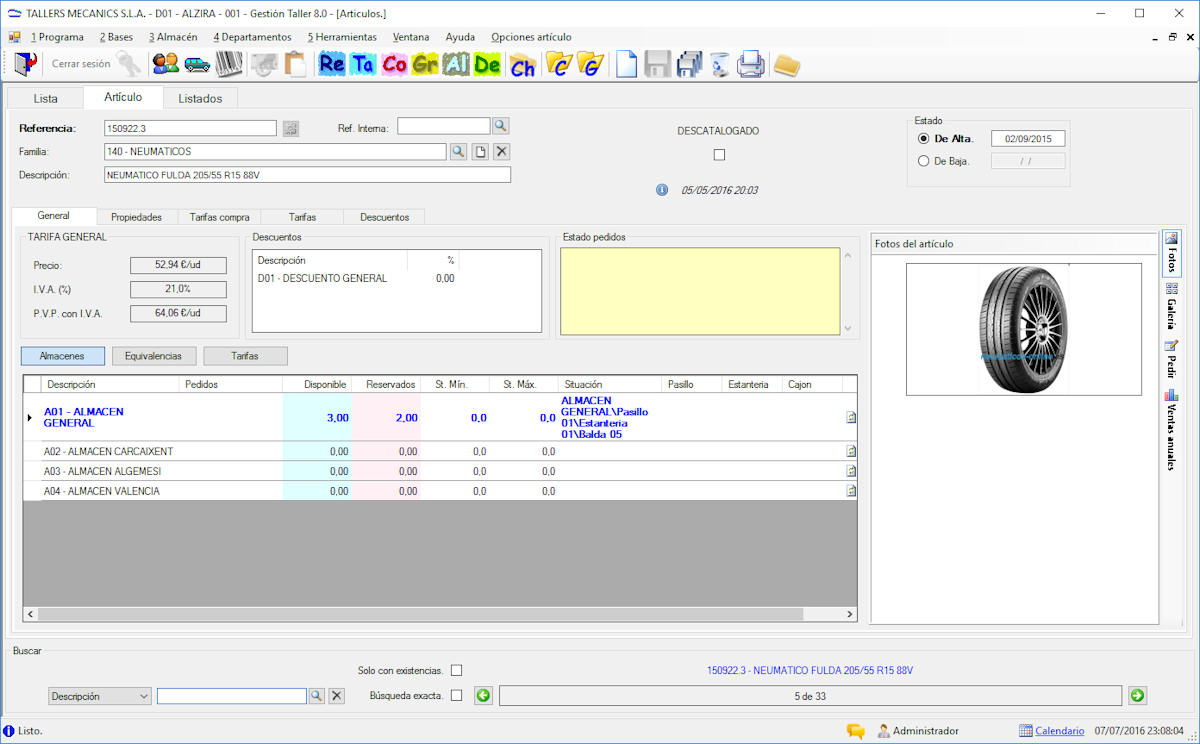Viewport: 1200px width, 744px height.
Task: Click the tire photo thumbnail
Action: [x=1023, y=329]
